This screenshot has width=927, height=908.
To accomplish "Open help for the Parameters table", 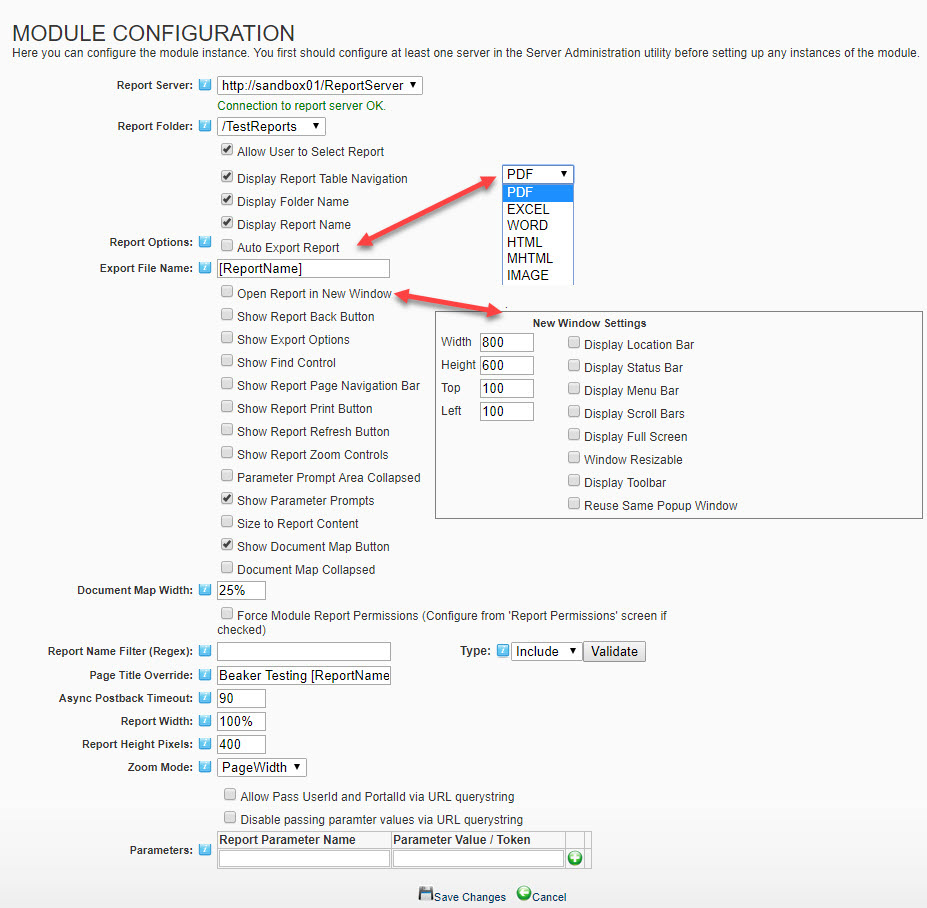I will (x=204, y=850).
